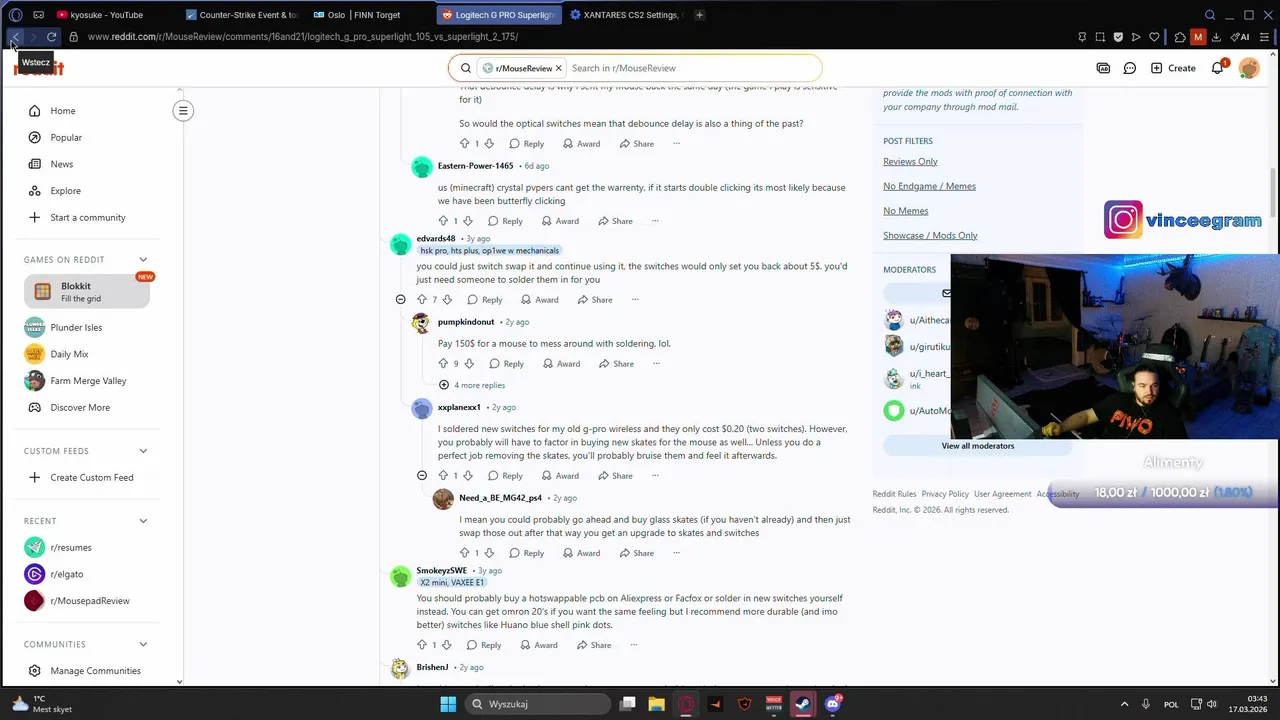Downvote SmokeyzSWE's comment
The height and width of the screenshot is (720, 1280).
[446, 645]
